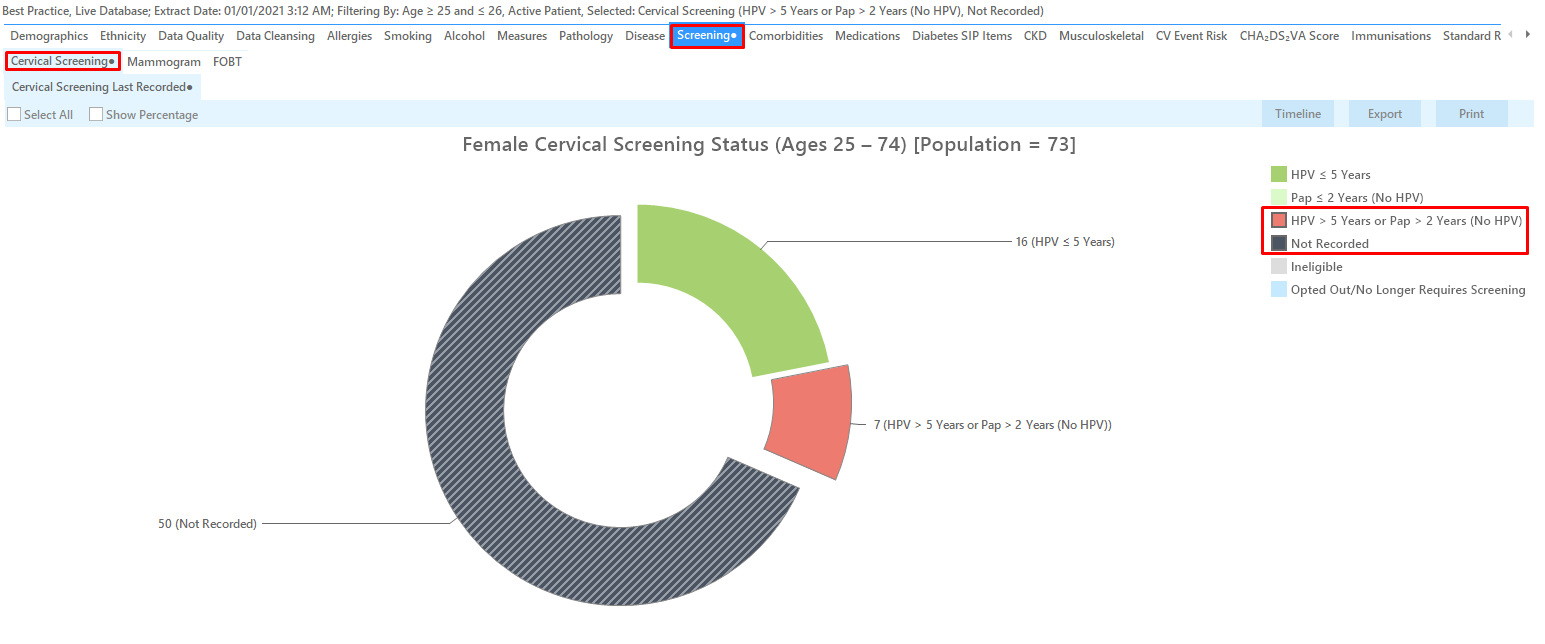
Task: Open the Measures tab
Action: pos(522,36)
